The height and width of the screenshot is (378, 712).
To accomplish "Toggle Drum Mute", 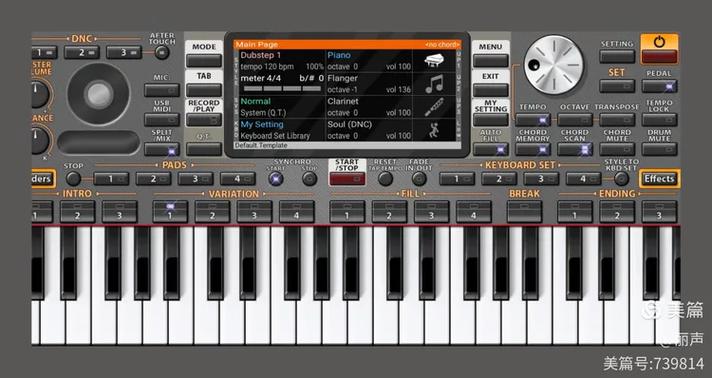I will pos(659,149).
